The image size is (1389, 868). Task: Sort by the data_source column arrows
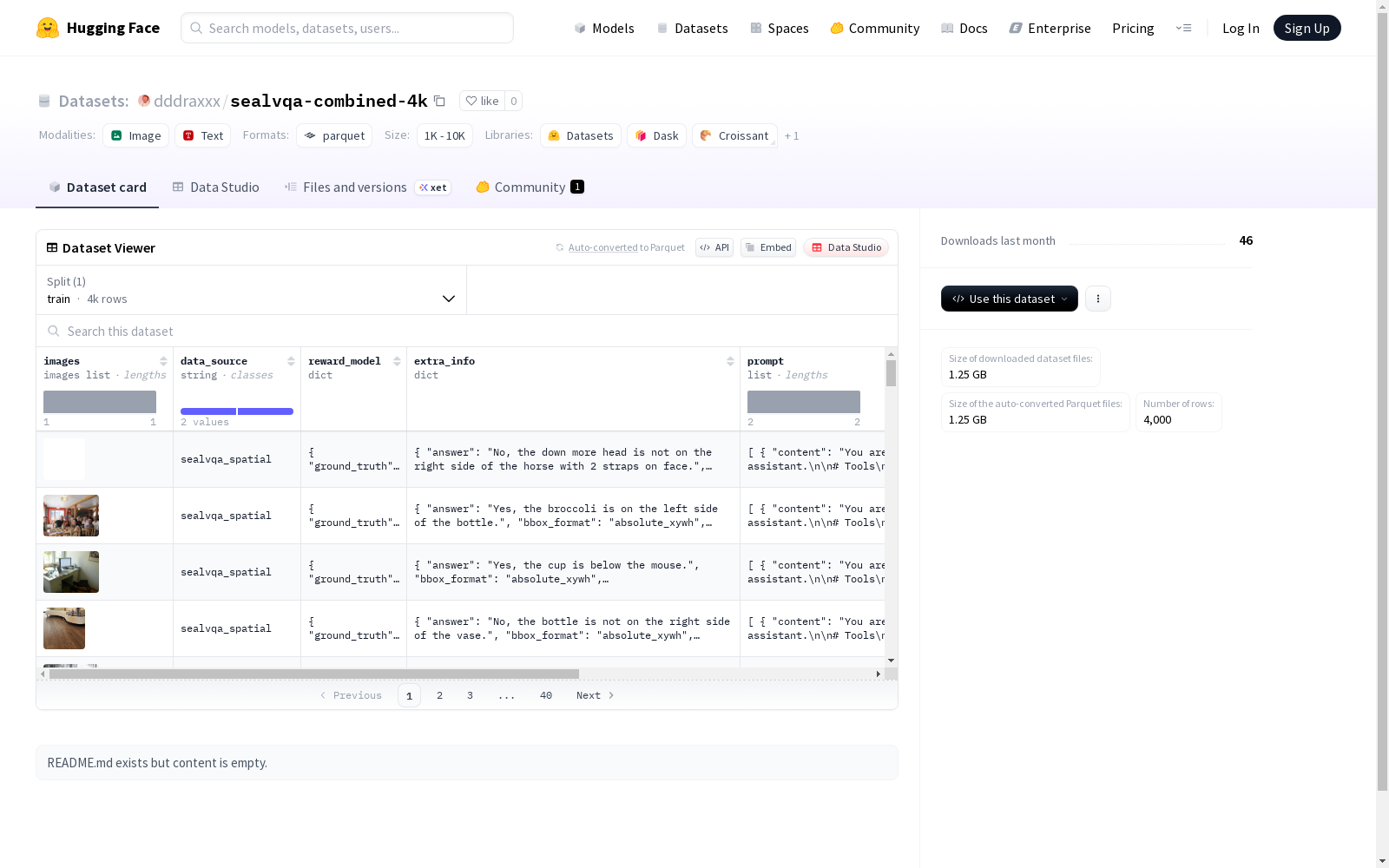291,361
